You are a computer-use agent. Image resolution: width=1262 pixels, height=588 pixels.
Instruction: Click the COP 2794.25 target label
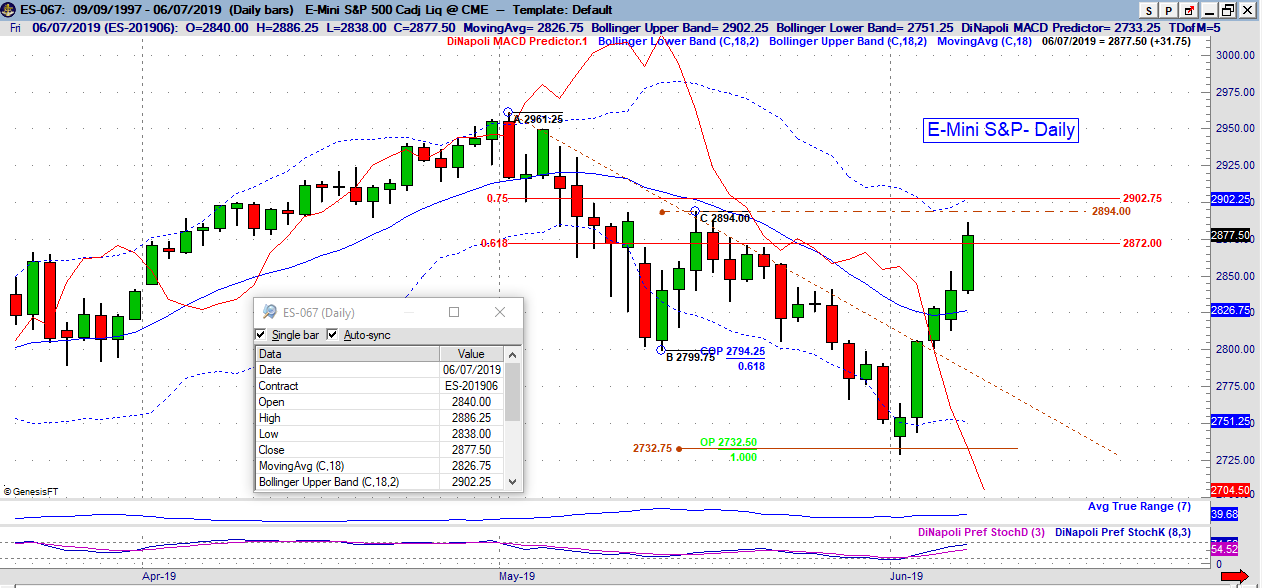[732, 352]
